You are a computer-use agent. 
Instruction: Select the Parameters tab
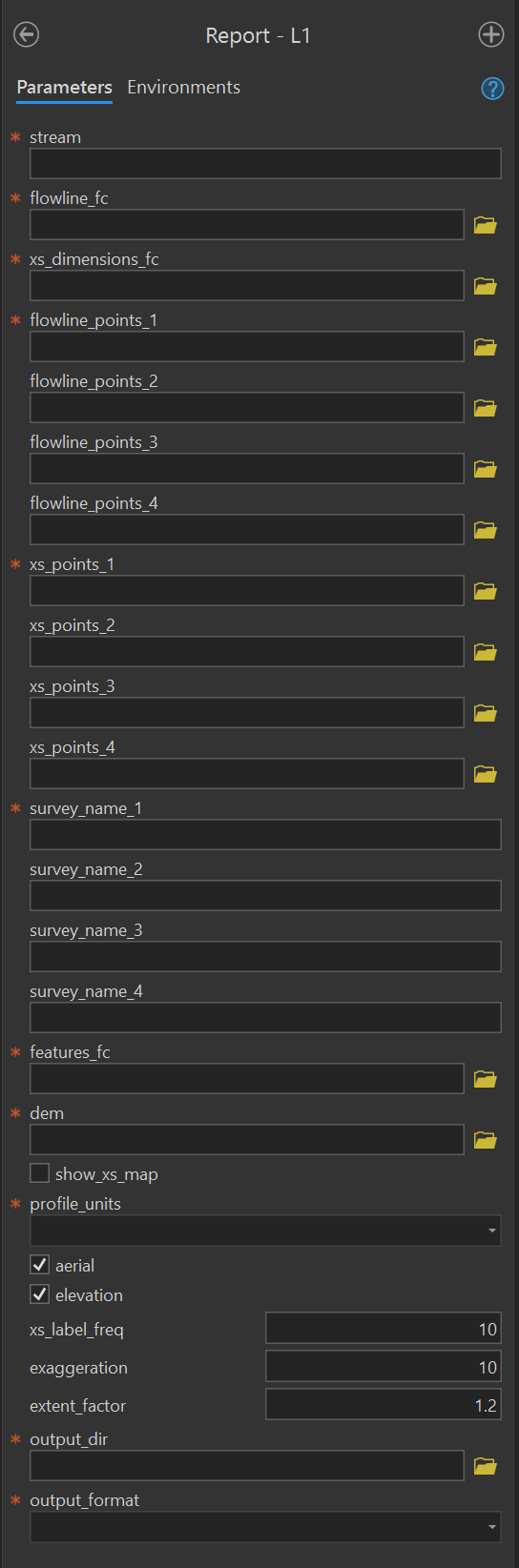[x=65, y=88]
